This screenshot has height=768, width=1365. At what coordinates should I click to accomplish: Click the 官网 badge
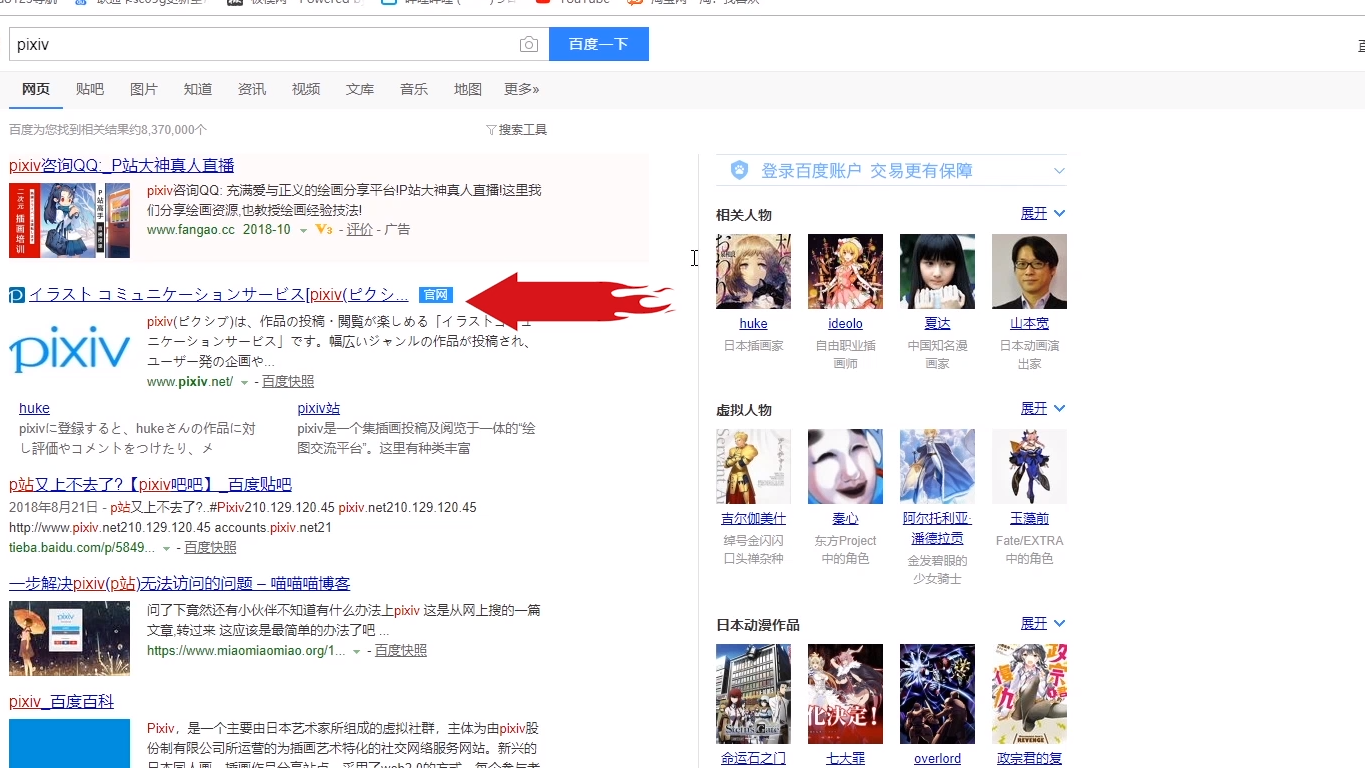tap(436, 295)
